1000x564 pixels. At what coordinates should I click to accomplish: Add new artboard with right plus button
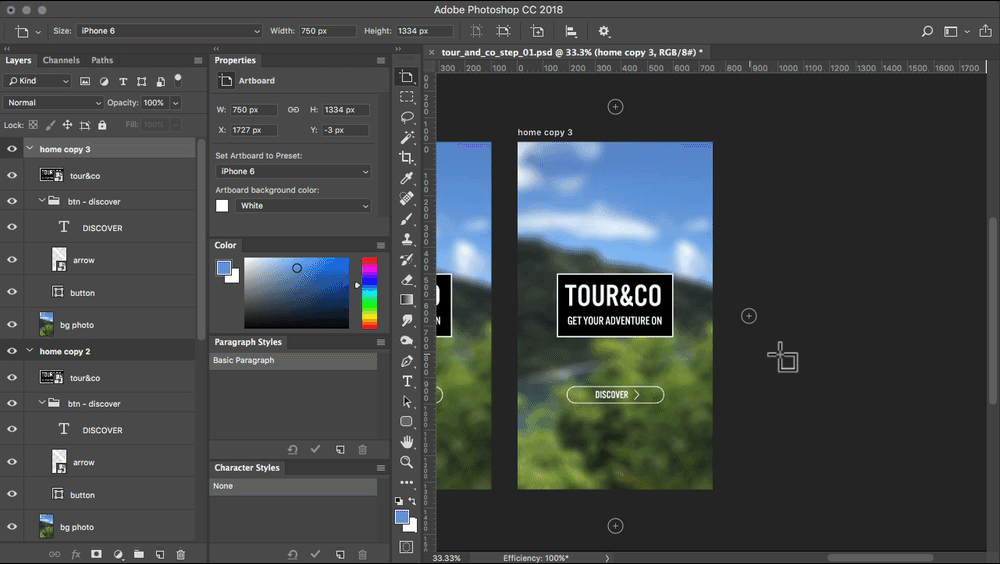(749, 316)
